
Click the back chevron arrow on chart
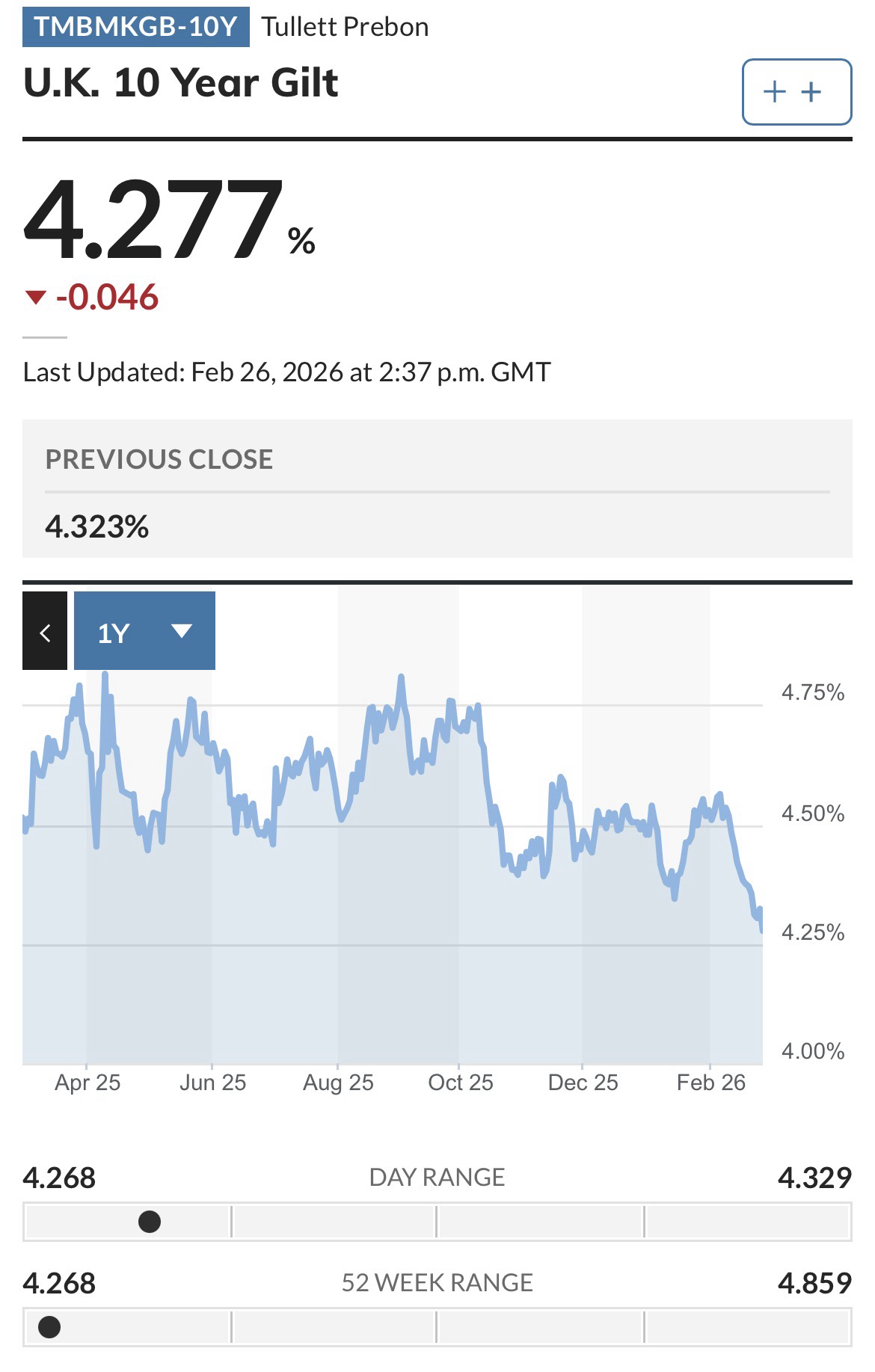click(x=45, y=631)
